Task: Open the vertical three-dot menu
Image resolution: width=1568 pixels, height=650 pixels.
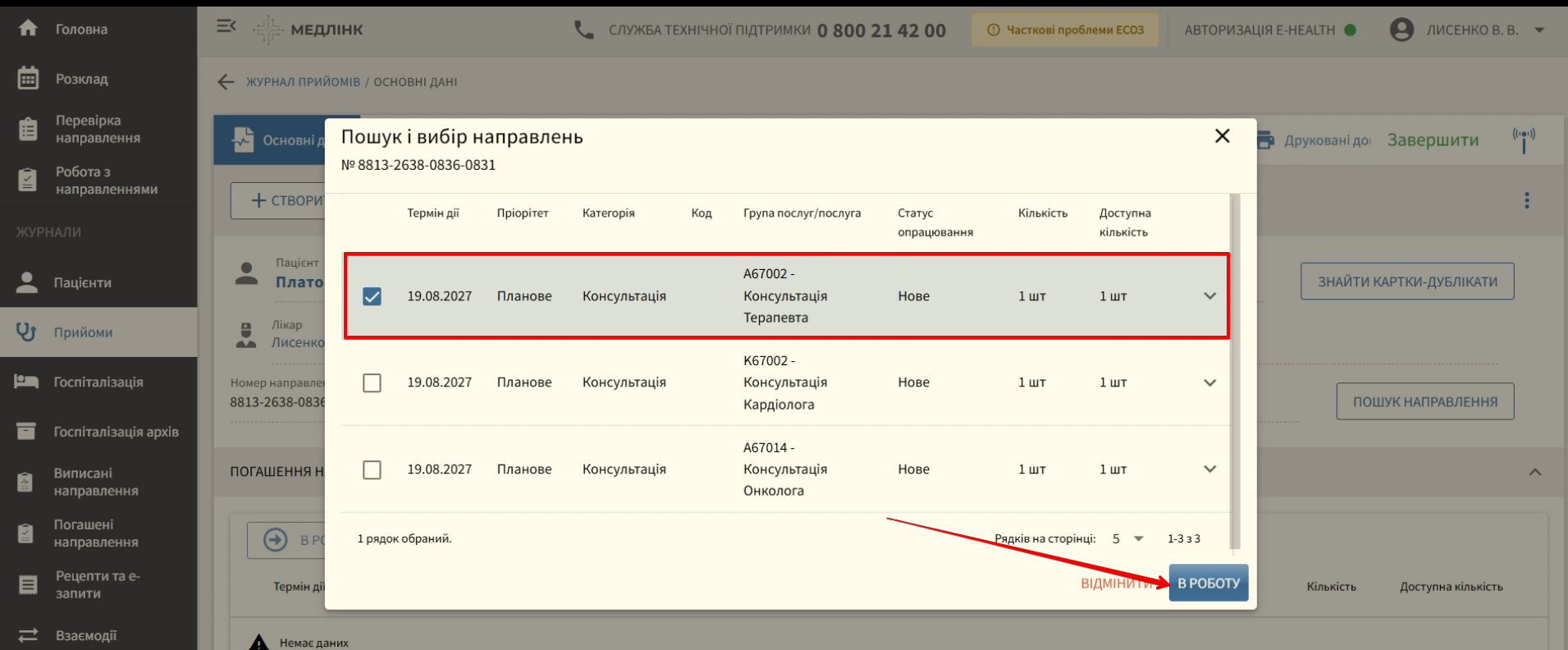Action: tap(1526, 200)
